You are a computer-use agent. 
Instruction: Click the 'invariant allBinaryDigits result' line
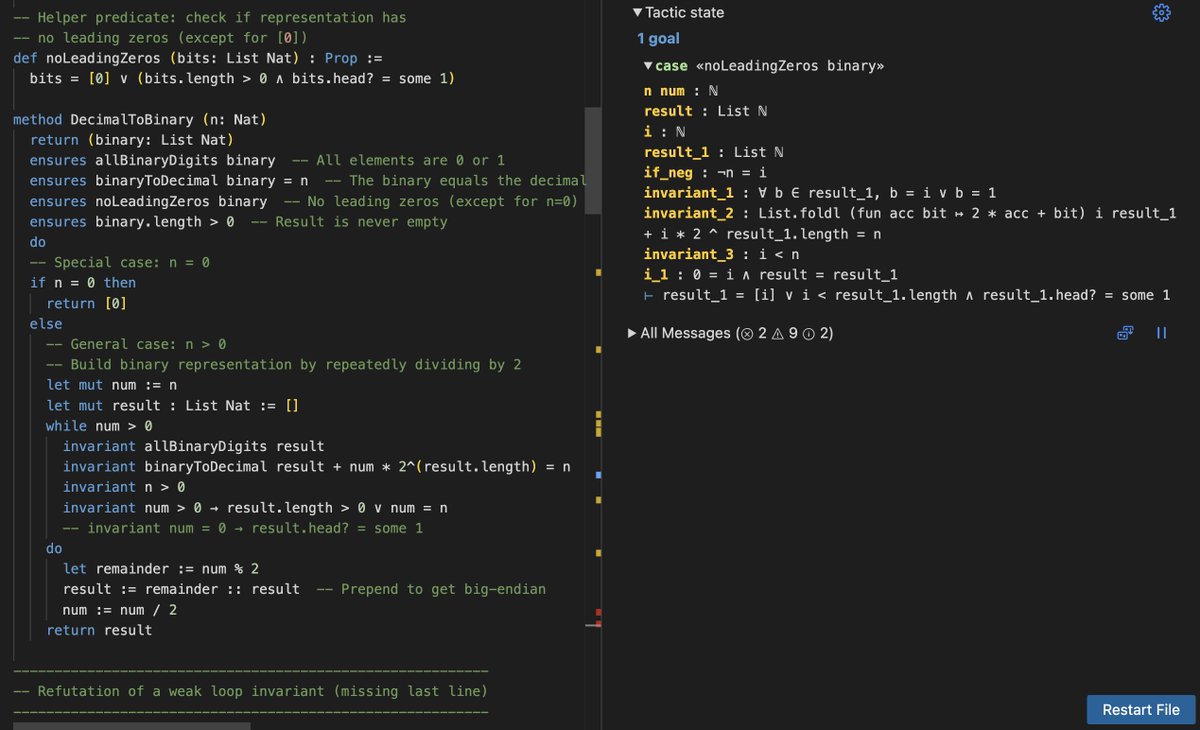[x=194, y=446]
